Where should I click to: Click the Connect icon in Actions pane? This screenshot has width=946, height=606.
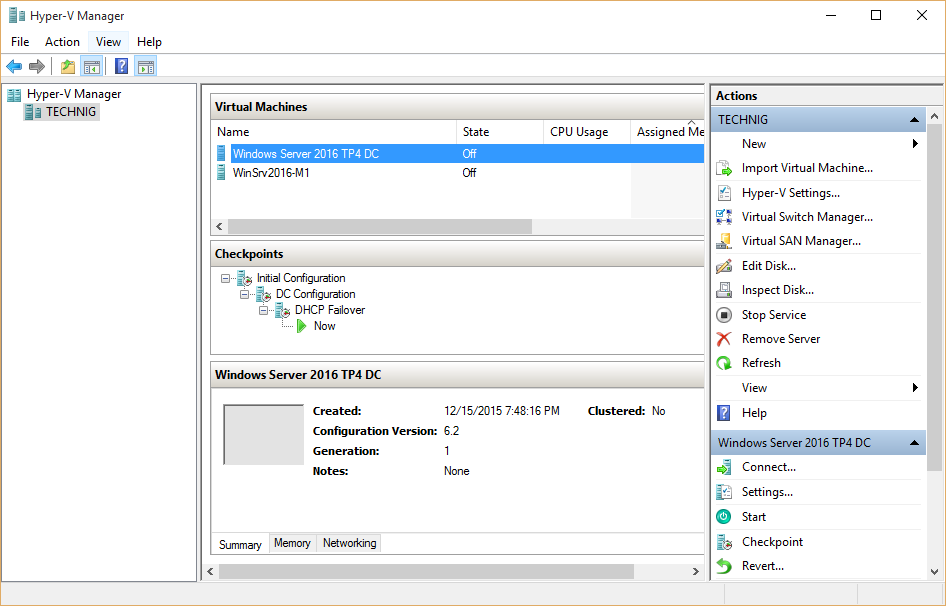[724, 467]
